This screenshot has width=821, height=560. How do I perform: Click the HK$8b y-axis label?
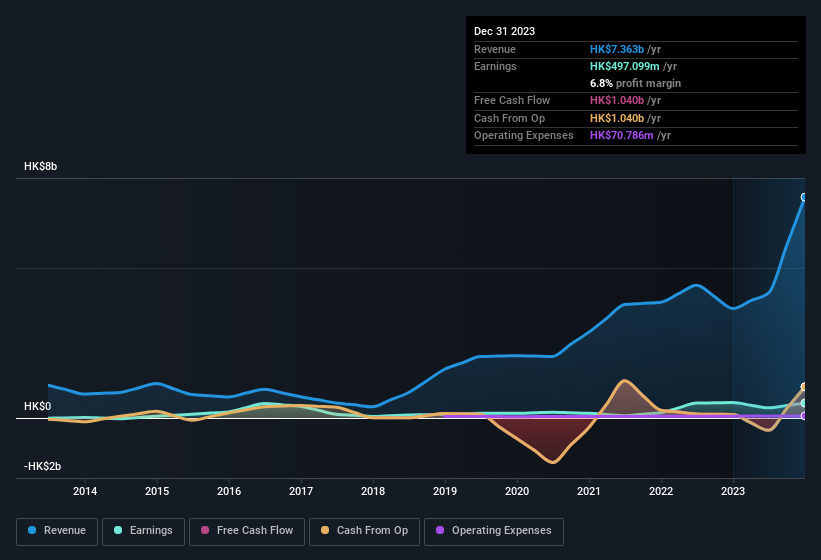[x=41, y=167]
